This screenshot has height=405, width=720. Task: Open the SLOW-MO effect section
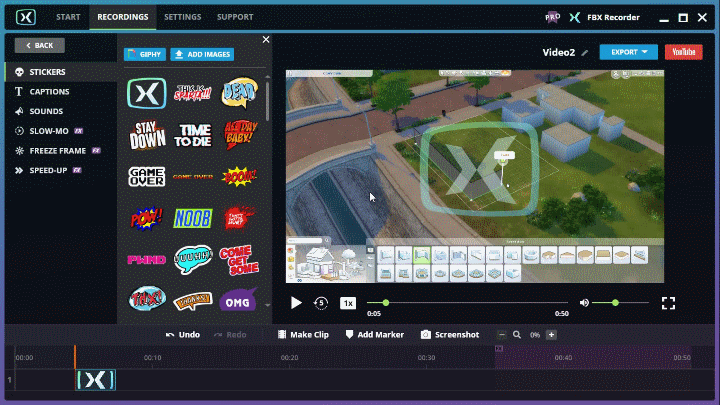(x=61, y=131)
